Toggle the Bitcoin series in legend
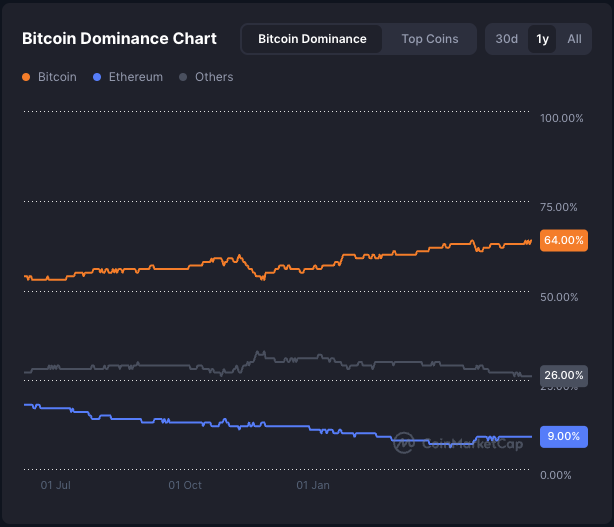614x527 pixels. pos(49,77)
